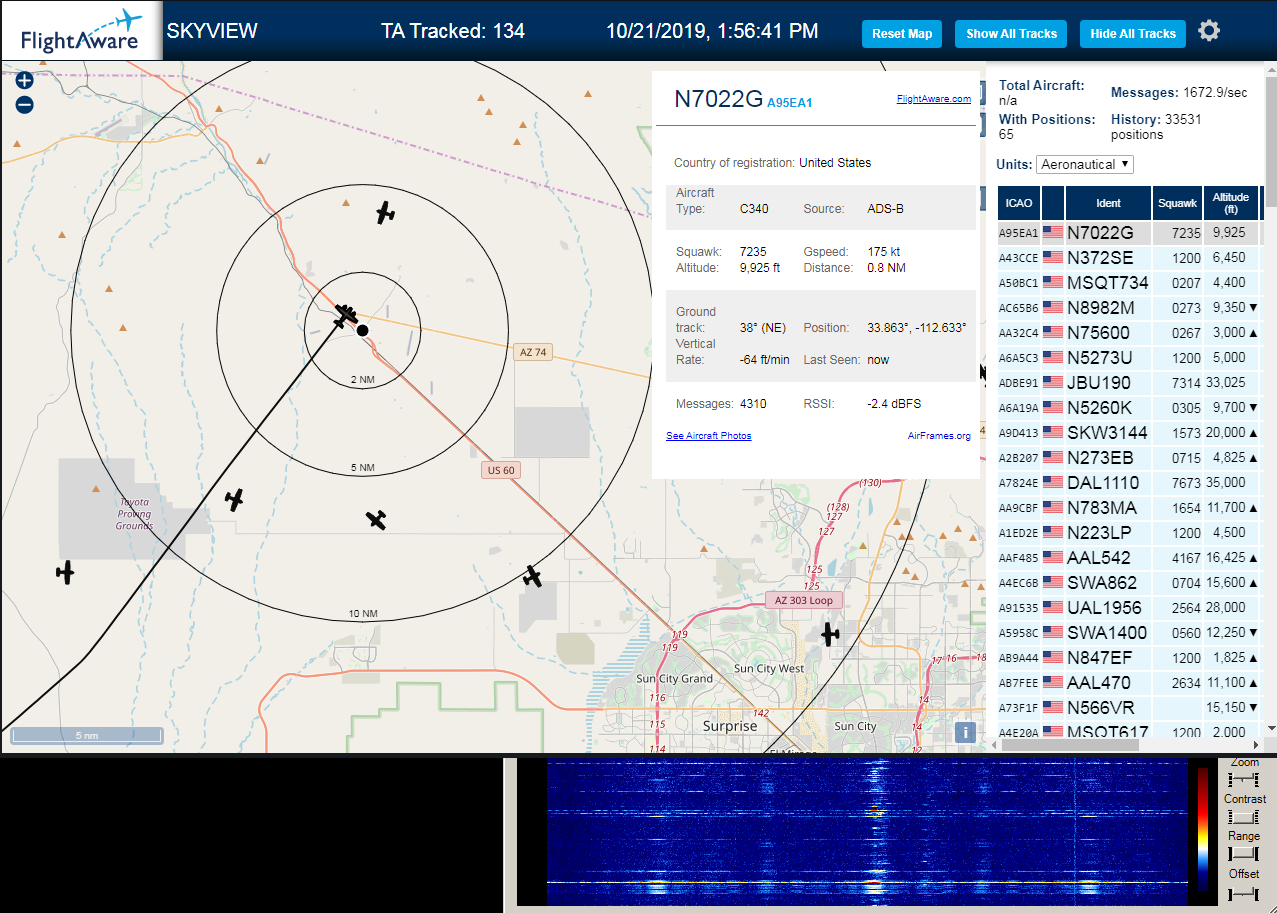
Task: Click the FlightAware logo
Action: tap(81, 31)
